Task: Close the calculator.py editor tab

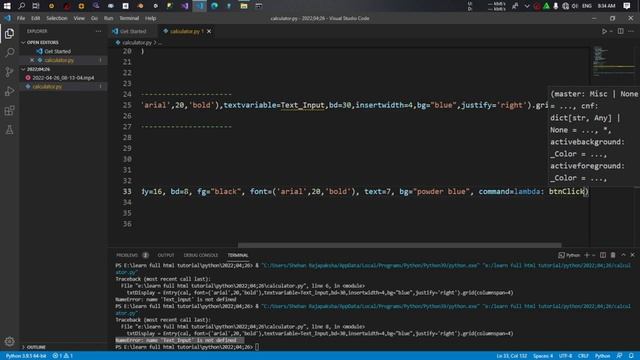Action: [x=209, y=31]
